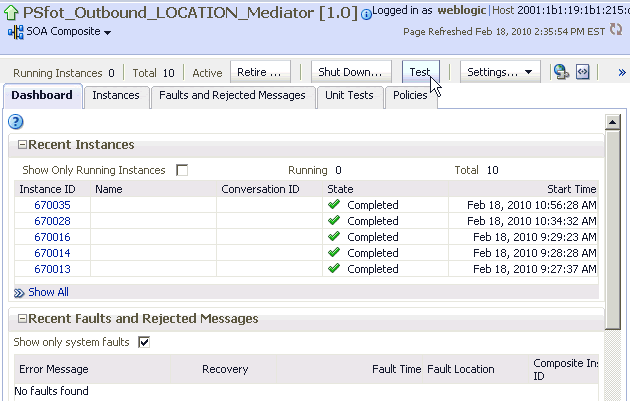Click the XML source icon in toolbar

(x=583, y=72)
